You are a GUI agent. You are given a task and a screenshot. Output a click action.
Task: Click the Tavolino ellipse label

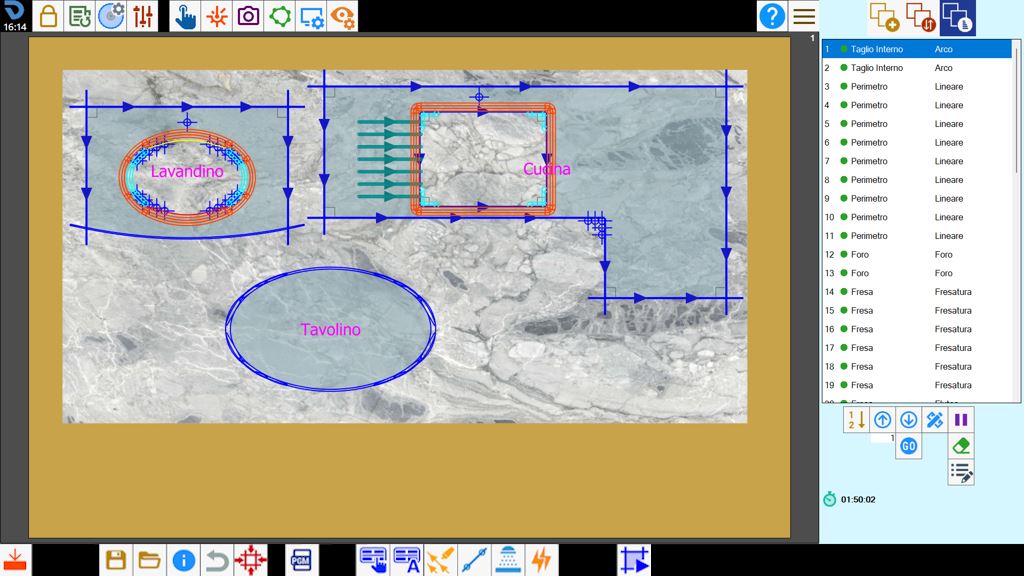[x=330, y=330]
